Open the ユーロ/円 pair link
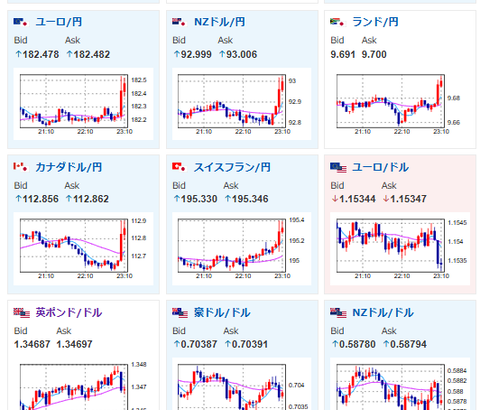480x410 pixels. pos(59,22)
